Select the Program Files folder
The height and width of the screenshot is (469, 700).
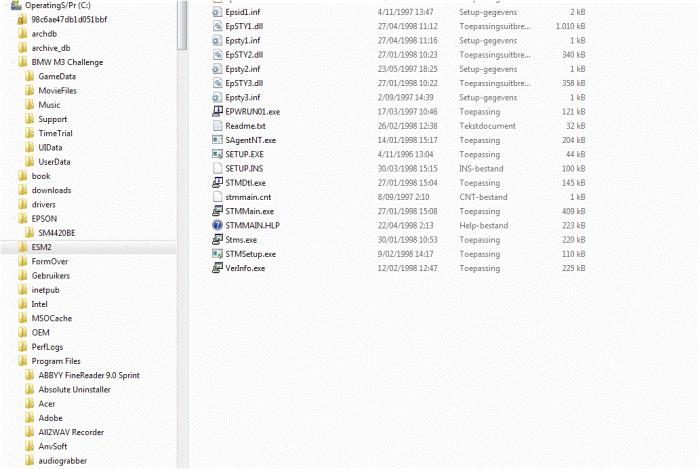click(56, 361)
